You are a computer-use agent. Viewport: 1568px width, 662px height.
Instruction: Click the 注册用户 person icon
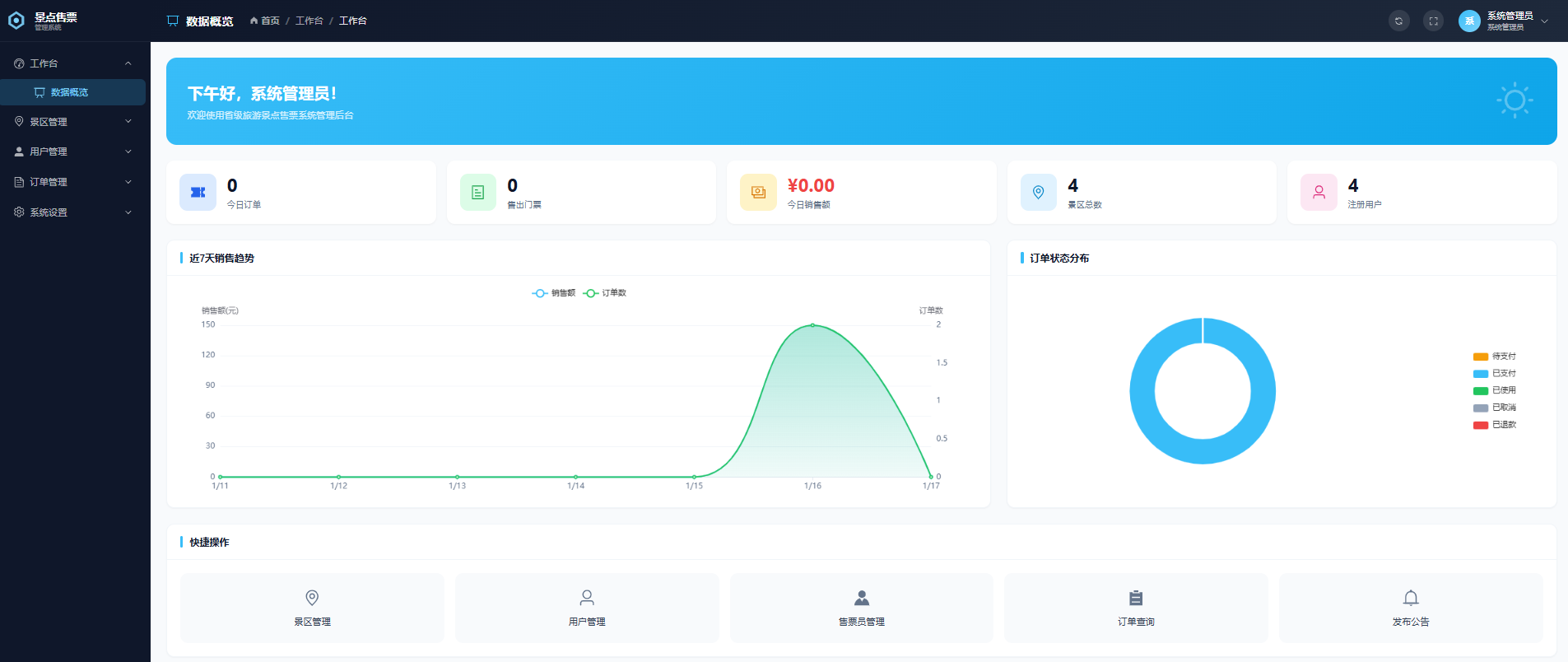(1319, 193)
